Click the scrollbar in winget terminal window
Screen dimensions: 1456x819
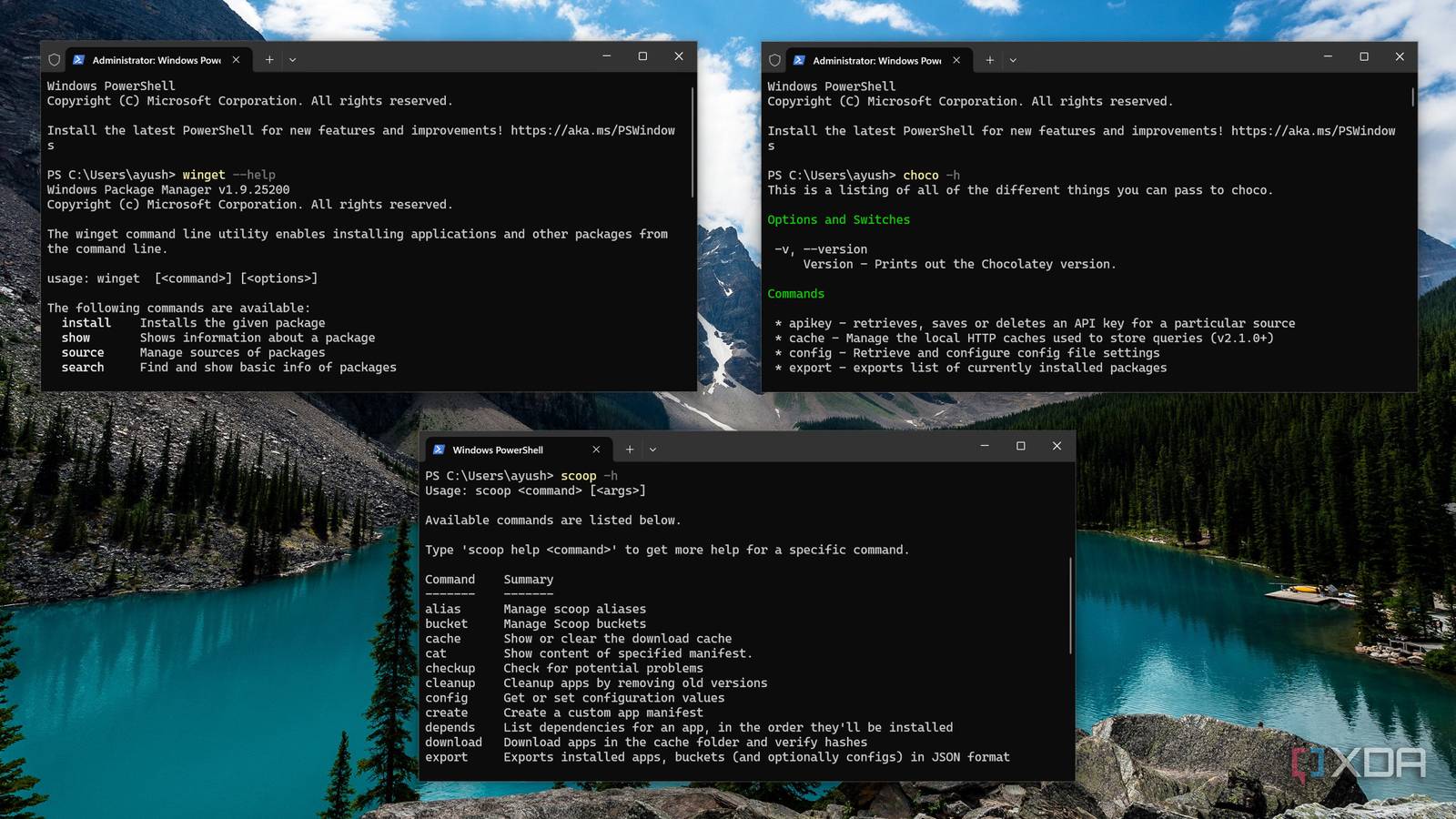click(693, 142)
